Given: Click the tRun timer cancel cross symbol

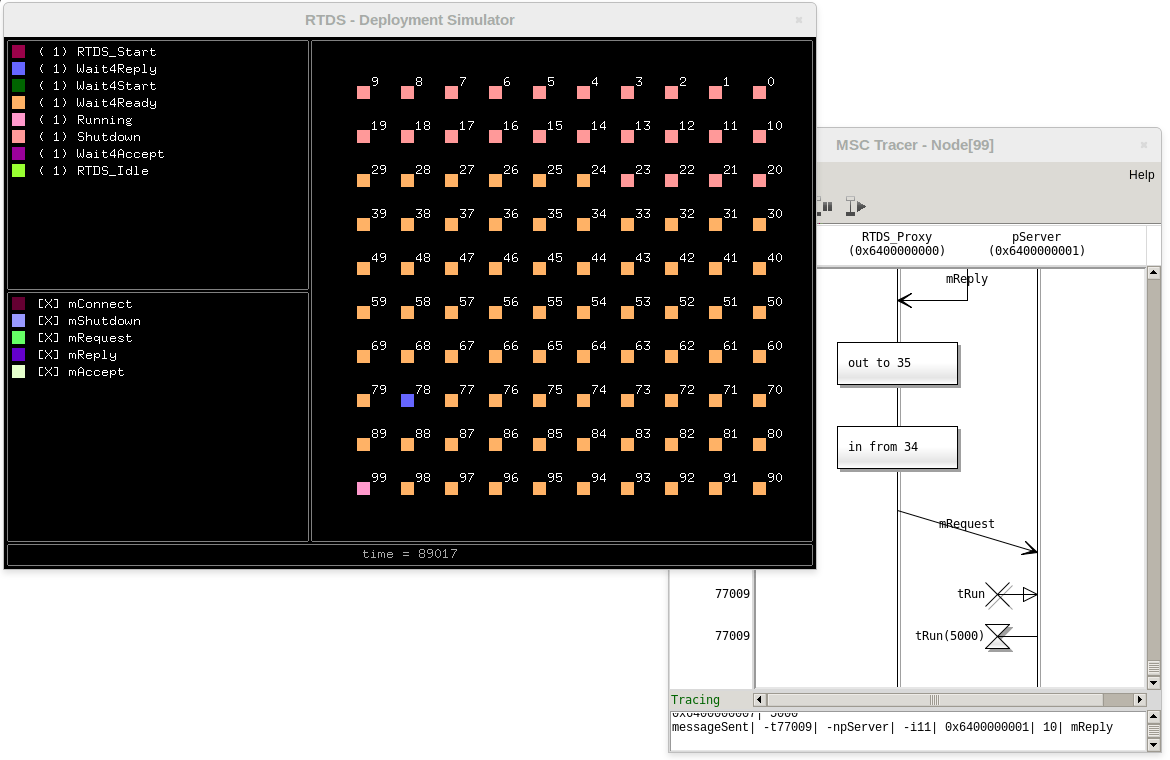Looking at the screenshot, I should pos(998,595).
